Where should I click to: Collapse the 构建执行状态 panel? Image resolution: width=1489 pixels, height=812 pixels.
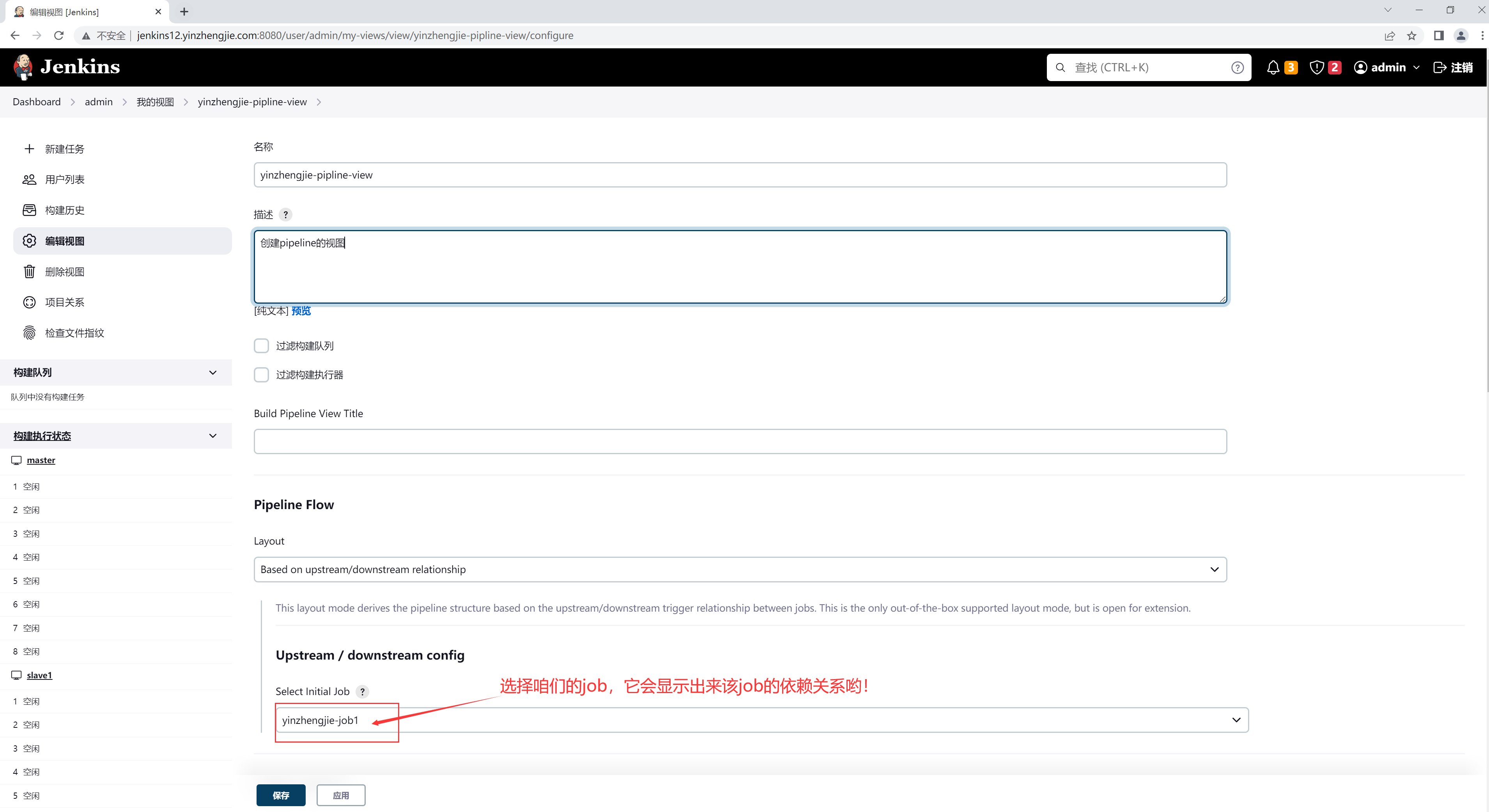click(x=213, y=436)
